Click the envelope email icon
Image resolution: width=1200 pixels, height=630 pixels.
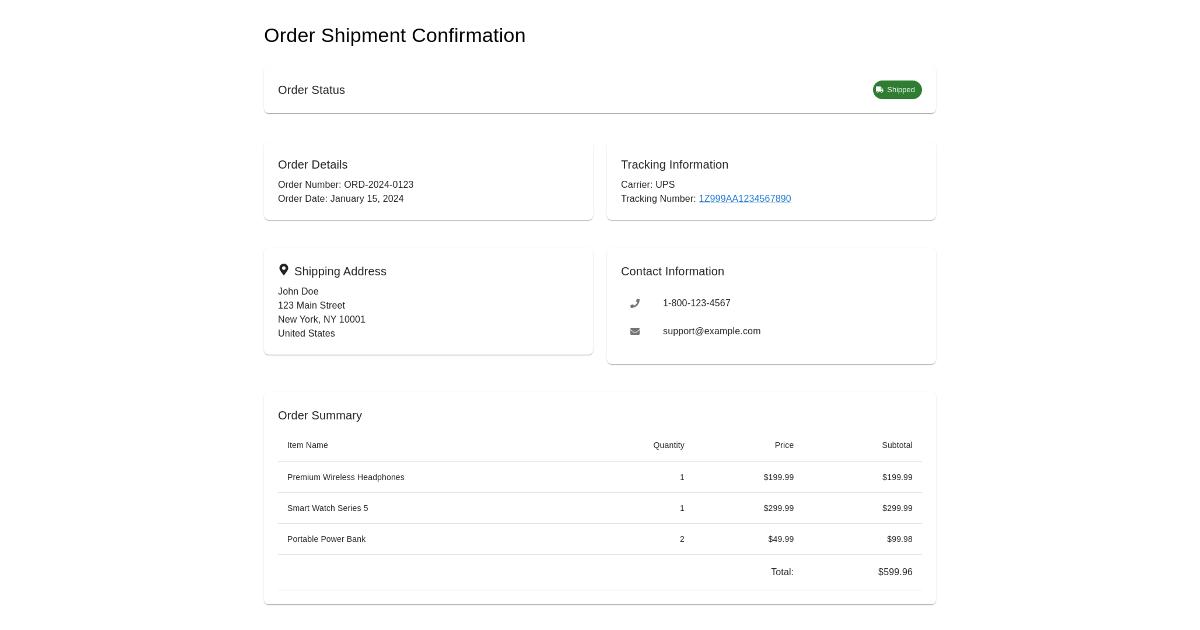coord(635,331)
